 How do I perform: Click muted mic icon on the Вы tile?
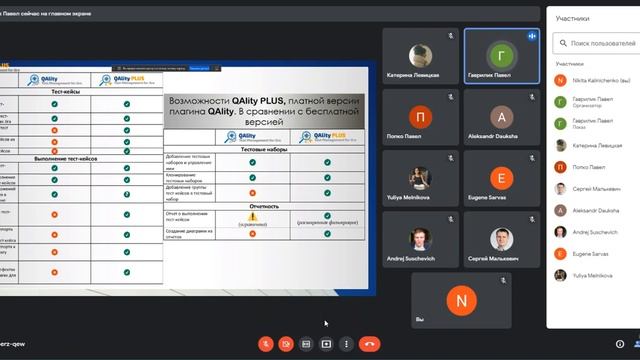pyautogui.click(x=503, y=281)
